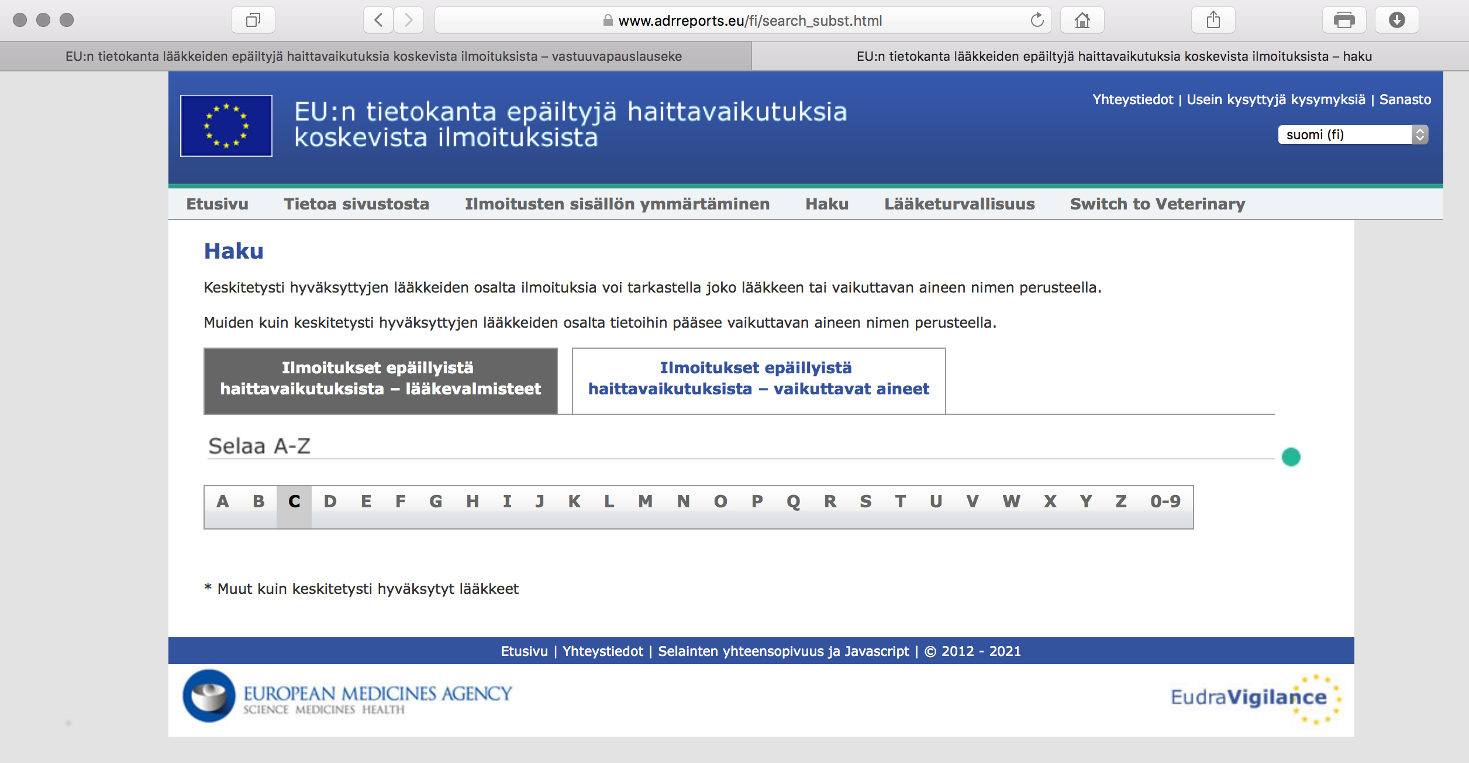Click the Usein kysyttyjä kysymyksiä link

[x=1275, y=100]
